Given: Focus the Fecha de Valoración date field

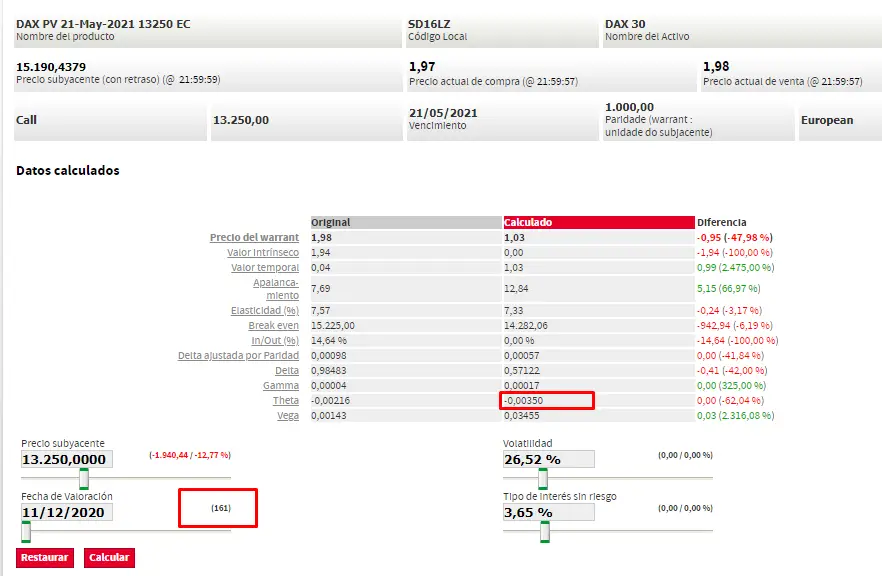Looking at the screenshot, I should click(66, 512).
